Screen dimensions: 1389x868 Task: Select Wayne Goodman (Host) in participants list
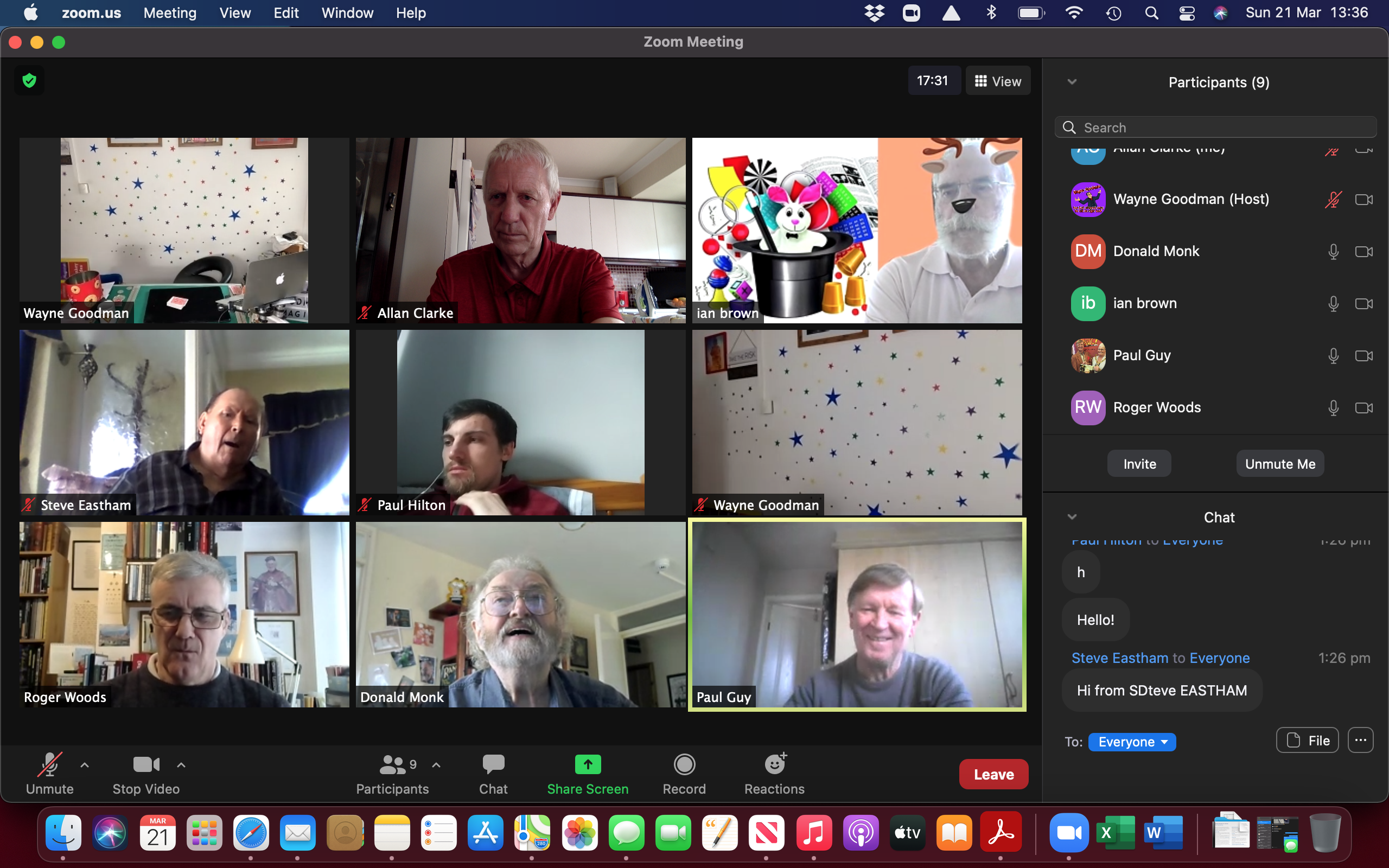coord(1216,199)
